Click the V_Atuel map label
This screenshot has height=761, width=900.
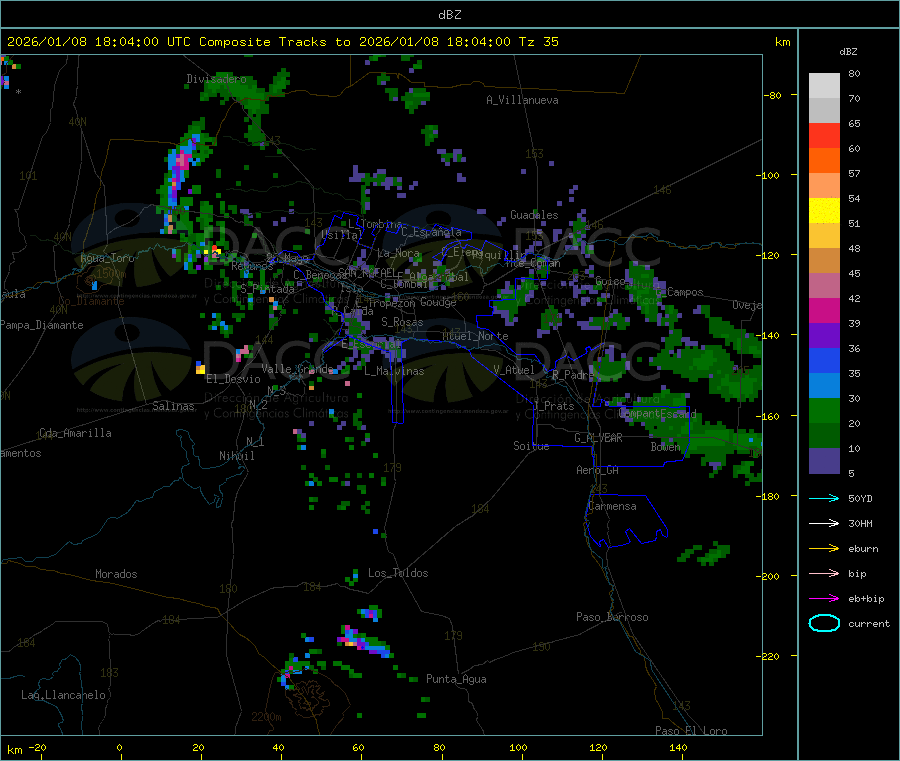[513, 370]
